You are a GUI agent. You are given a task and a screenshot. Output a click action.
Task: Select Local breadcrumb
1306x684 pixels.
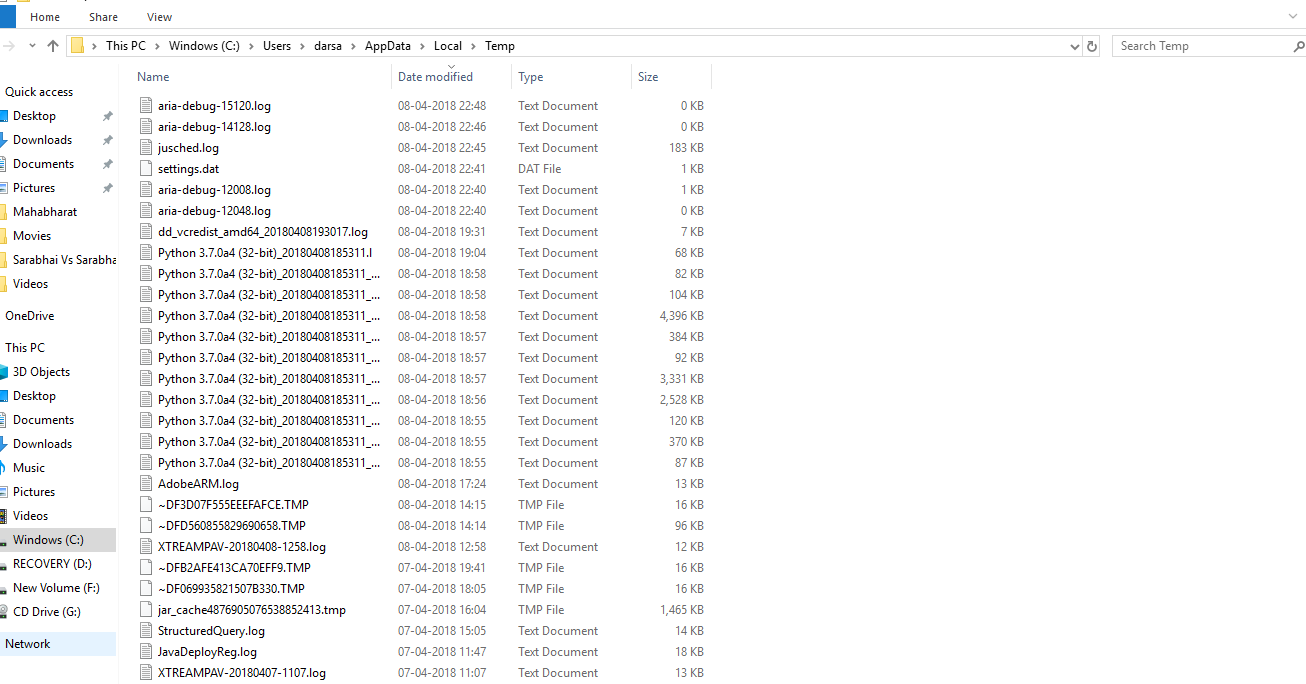point(448,46)
